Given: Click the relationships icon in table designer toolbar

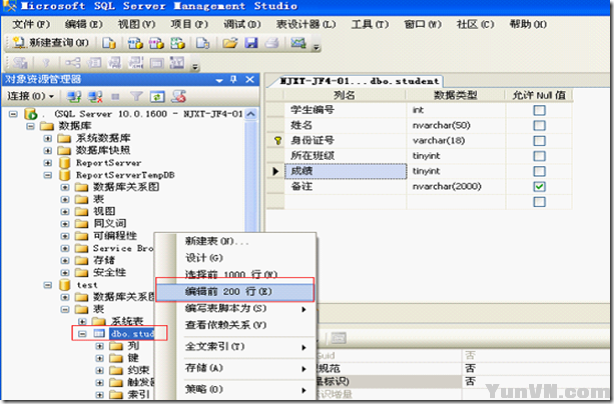Looking at the screenshot, I should (73, 63).
